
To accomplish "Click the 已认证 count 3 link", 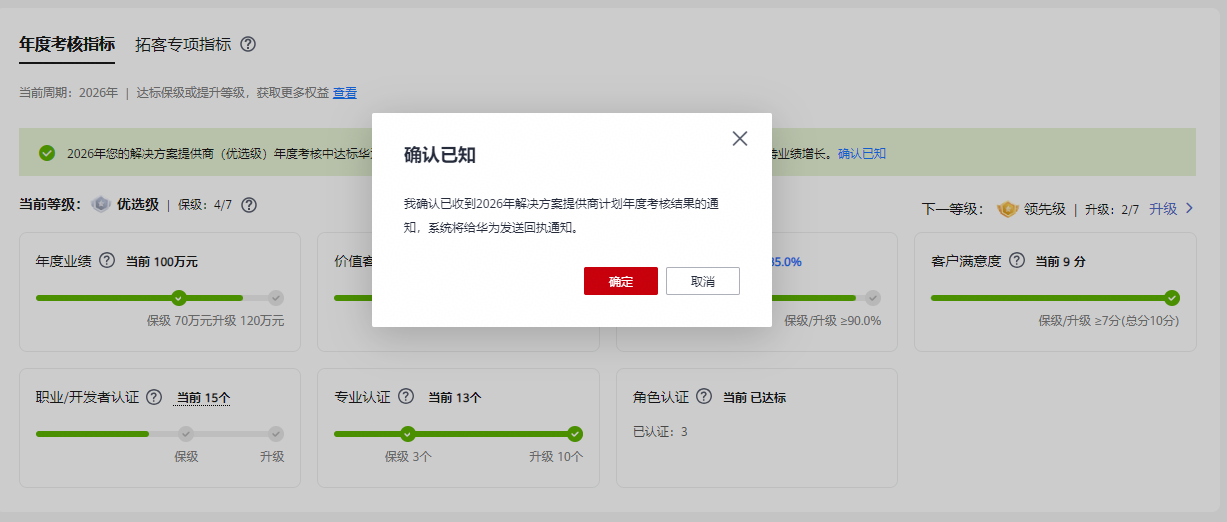I will tap(684, 432).
